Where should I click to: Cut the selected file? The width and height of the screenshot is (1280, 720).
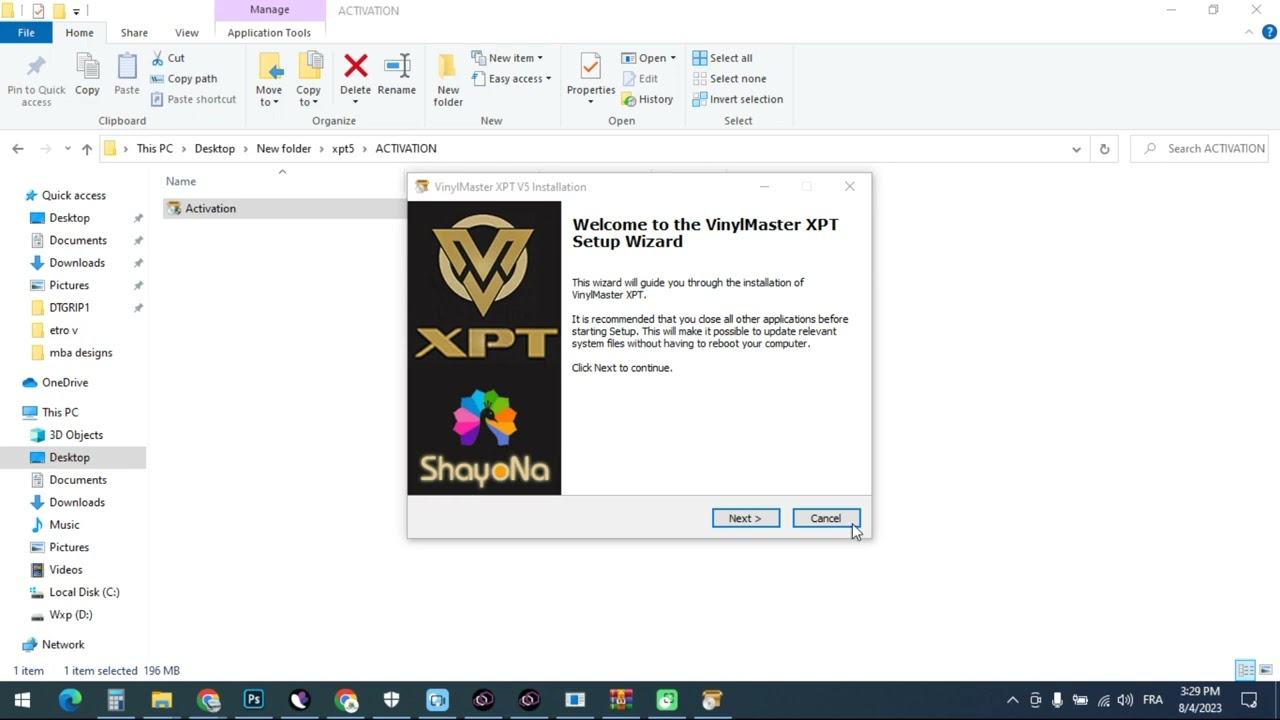(x=168, y=58)
